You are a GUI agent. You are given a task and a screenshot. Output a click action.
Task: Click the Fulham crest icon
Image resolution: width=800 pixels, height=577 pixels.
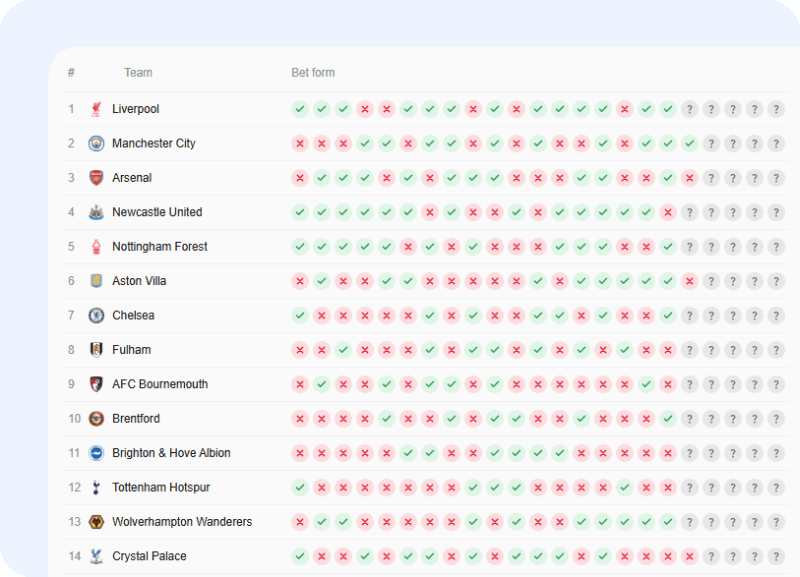click(96, 350)
